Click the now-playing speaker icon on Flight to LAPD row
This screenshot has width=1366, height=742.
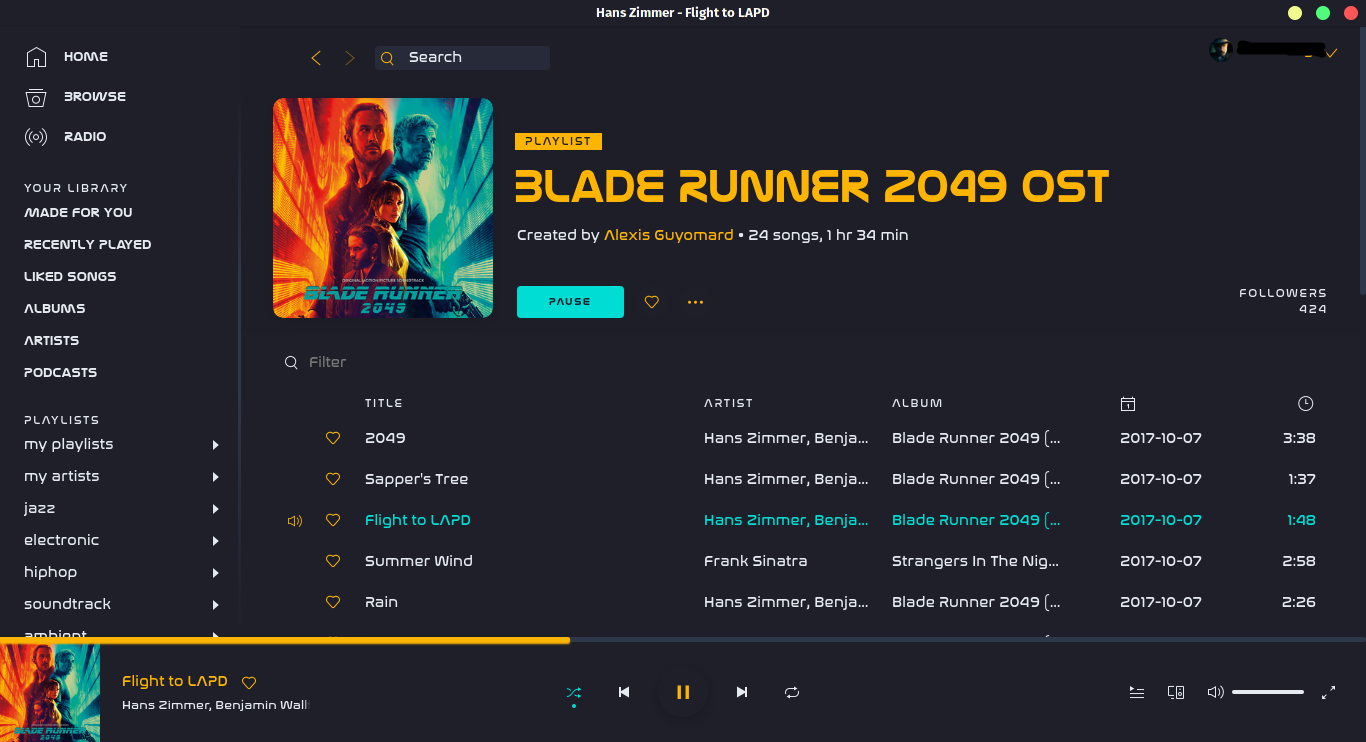pos(295,521)
